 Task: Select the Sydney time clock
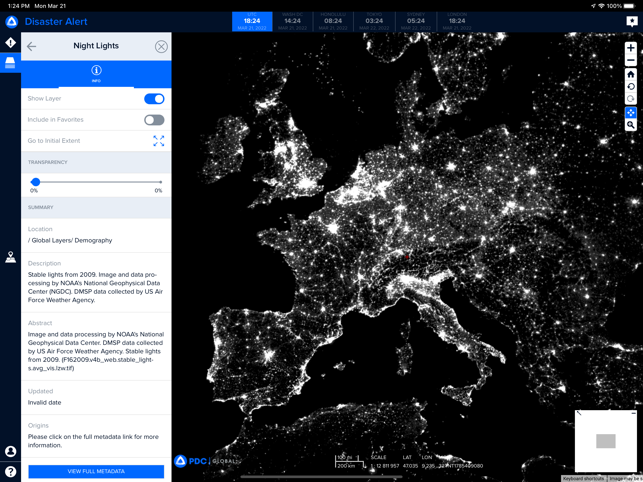click(416, 21)
